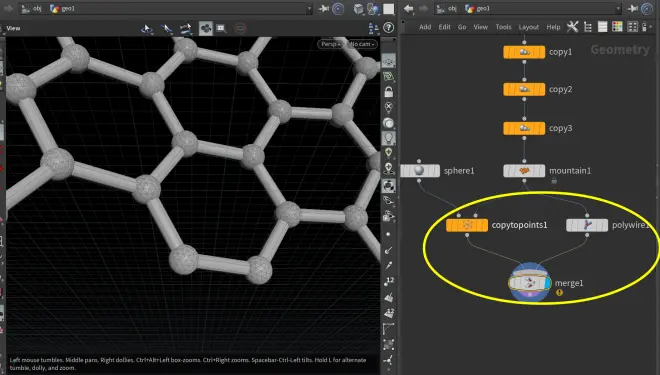
Task: Click the viewport pane link circle icon
Action: pyautogui.click(x=338, y=8)
